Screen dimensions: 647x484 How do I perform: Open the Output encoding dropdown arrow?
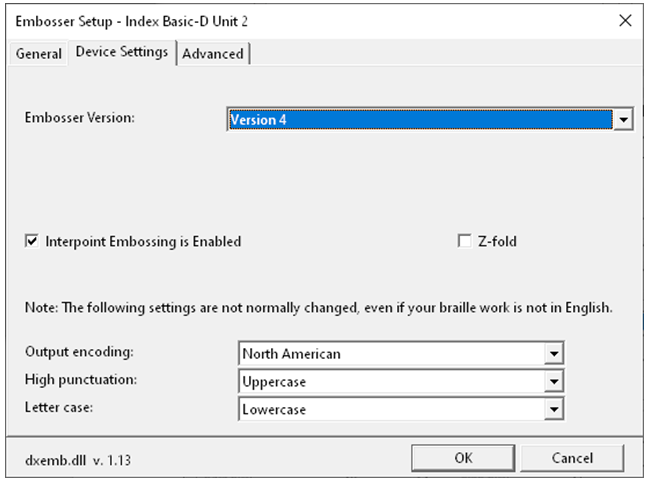pyautogui.click(x=554, y=354)
